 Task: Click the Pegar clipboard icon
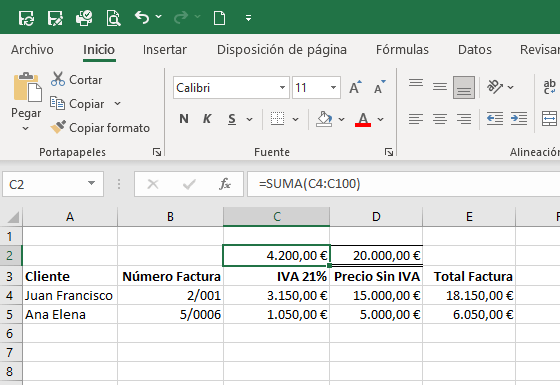click(x=28, y=87)
